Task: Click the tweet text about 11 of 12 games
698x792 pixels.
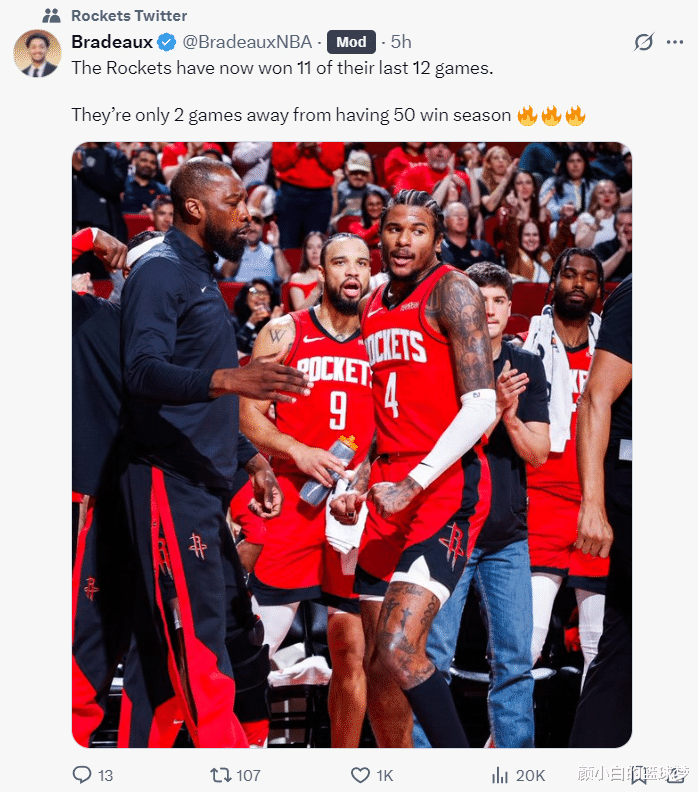Action: [282, 68]
